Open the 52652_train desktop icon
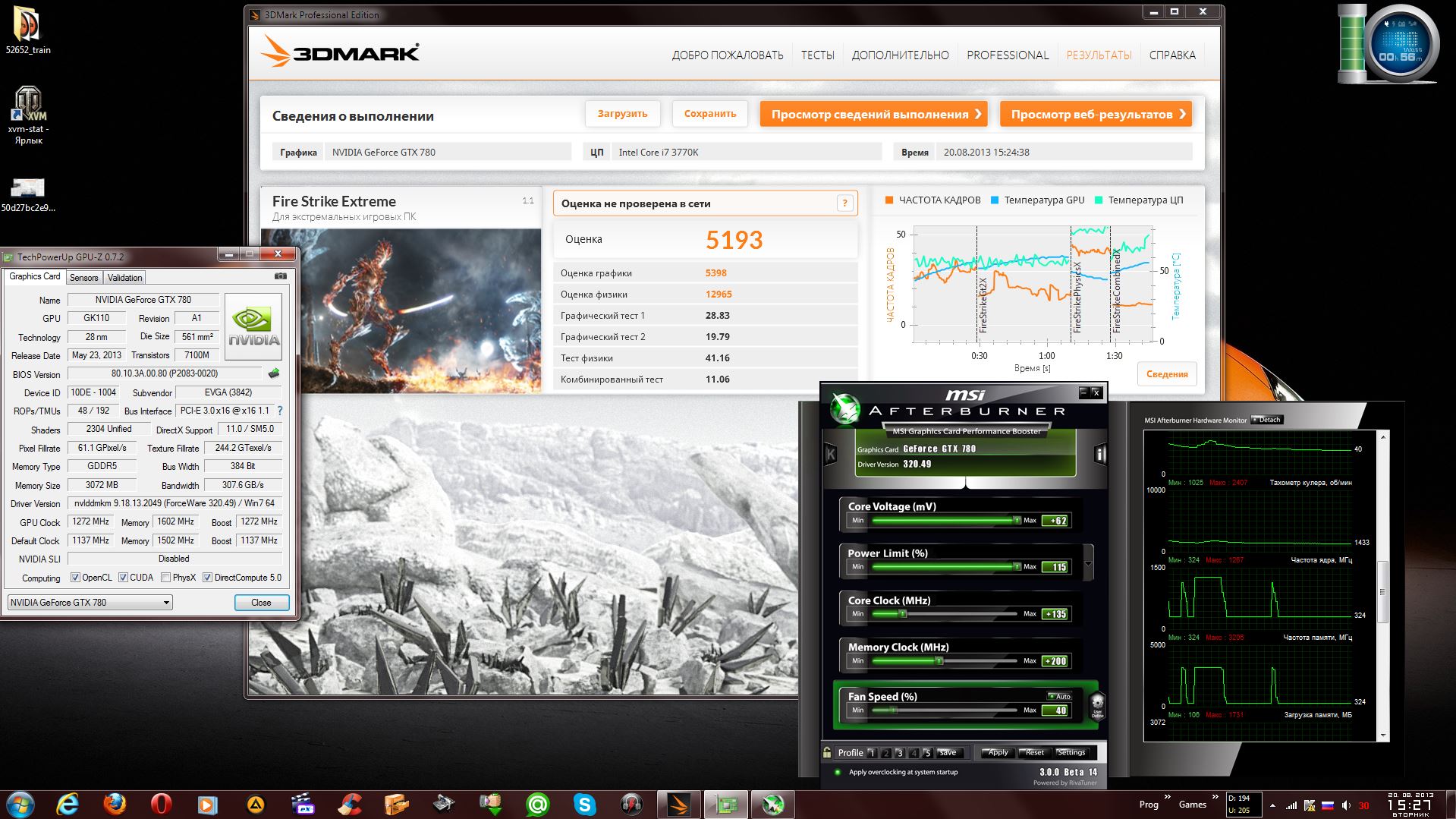 pos(28,30)
